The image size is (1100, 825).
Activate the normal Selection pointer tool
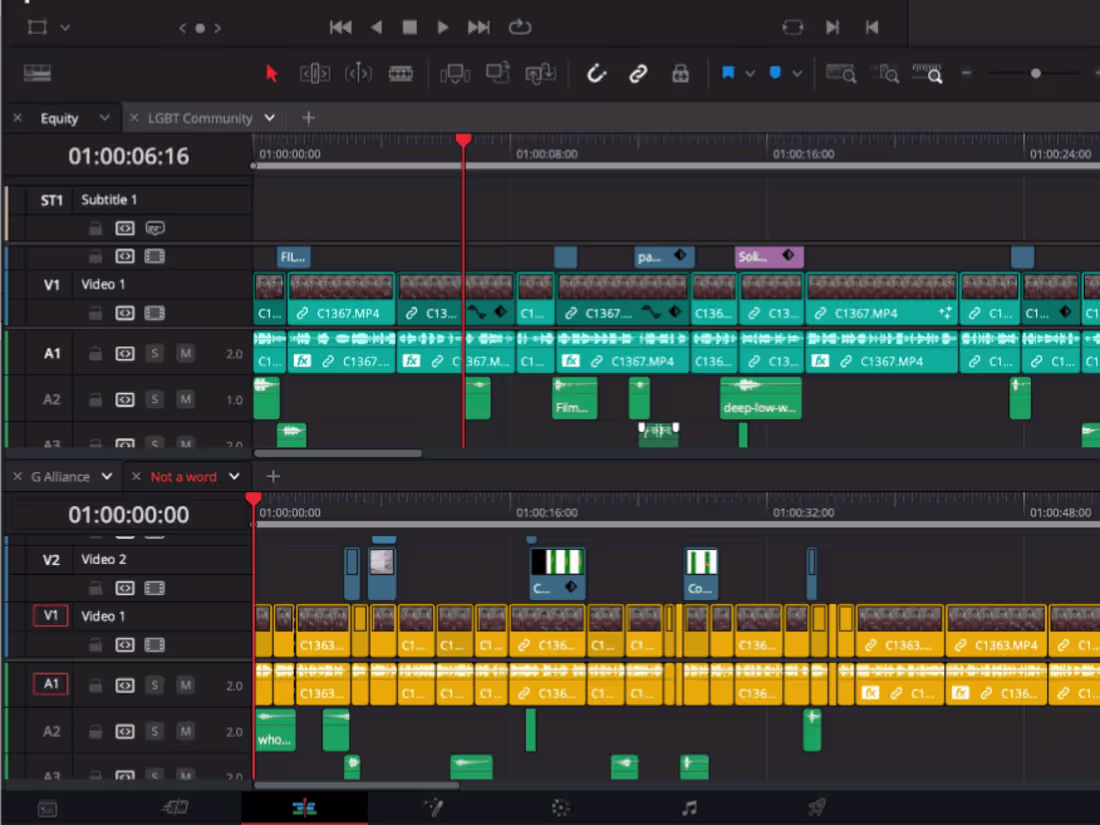coord(271,73)
